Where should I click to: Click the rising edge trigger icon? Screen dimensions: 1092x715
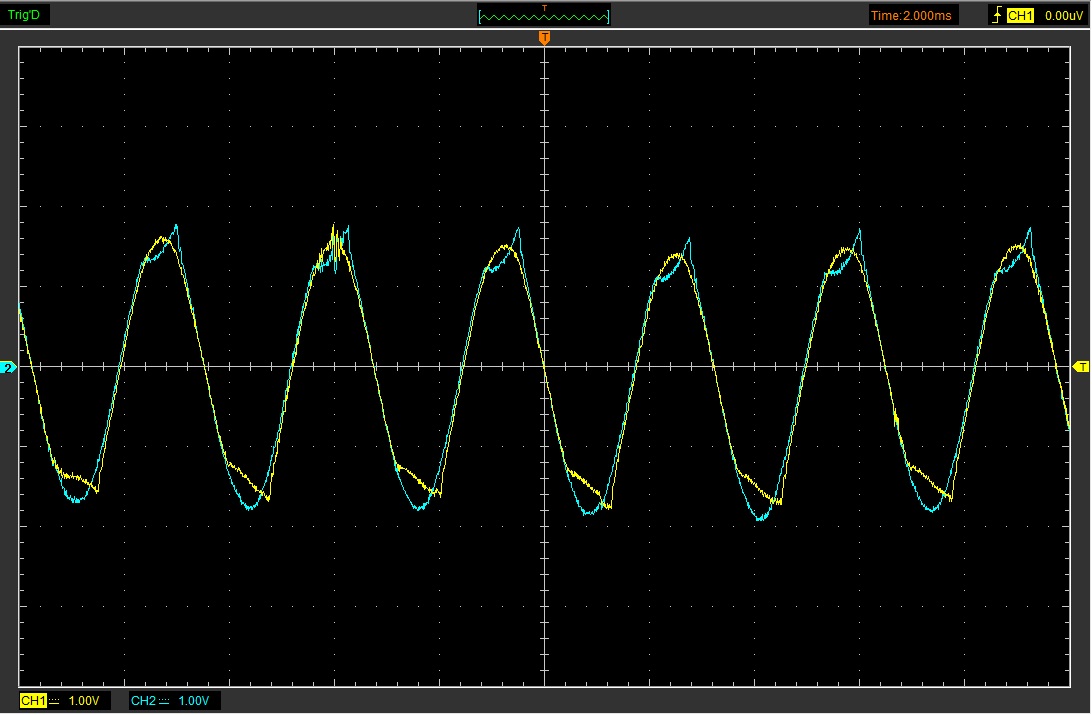pos(996,15)
